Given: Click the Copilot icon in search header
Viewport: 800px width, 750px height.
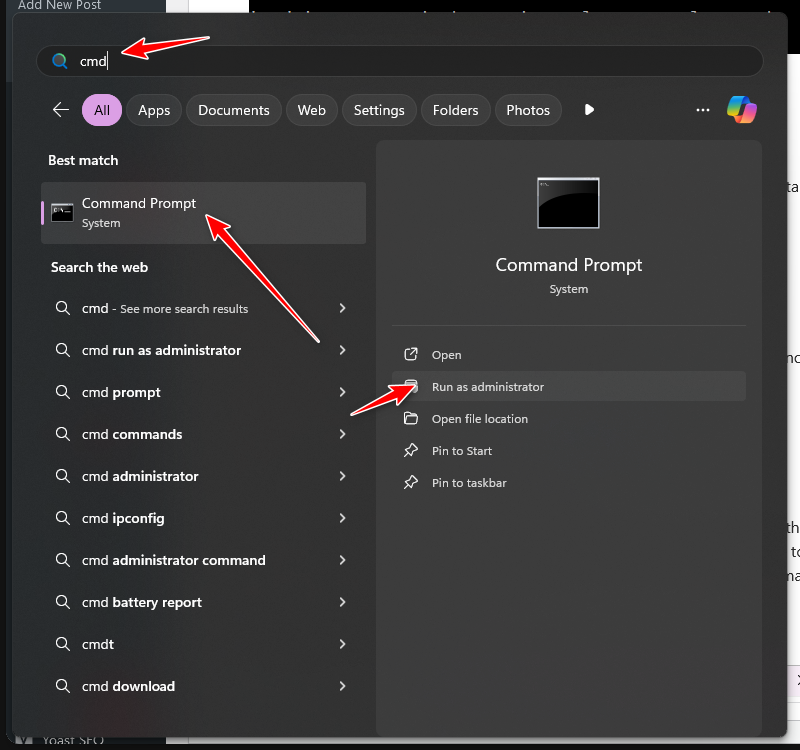Looking at the screenshot, I should [741, 110].
